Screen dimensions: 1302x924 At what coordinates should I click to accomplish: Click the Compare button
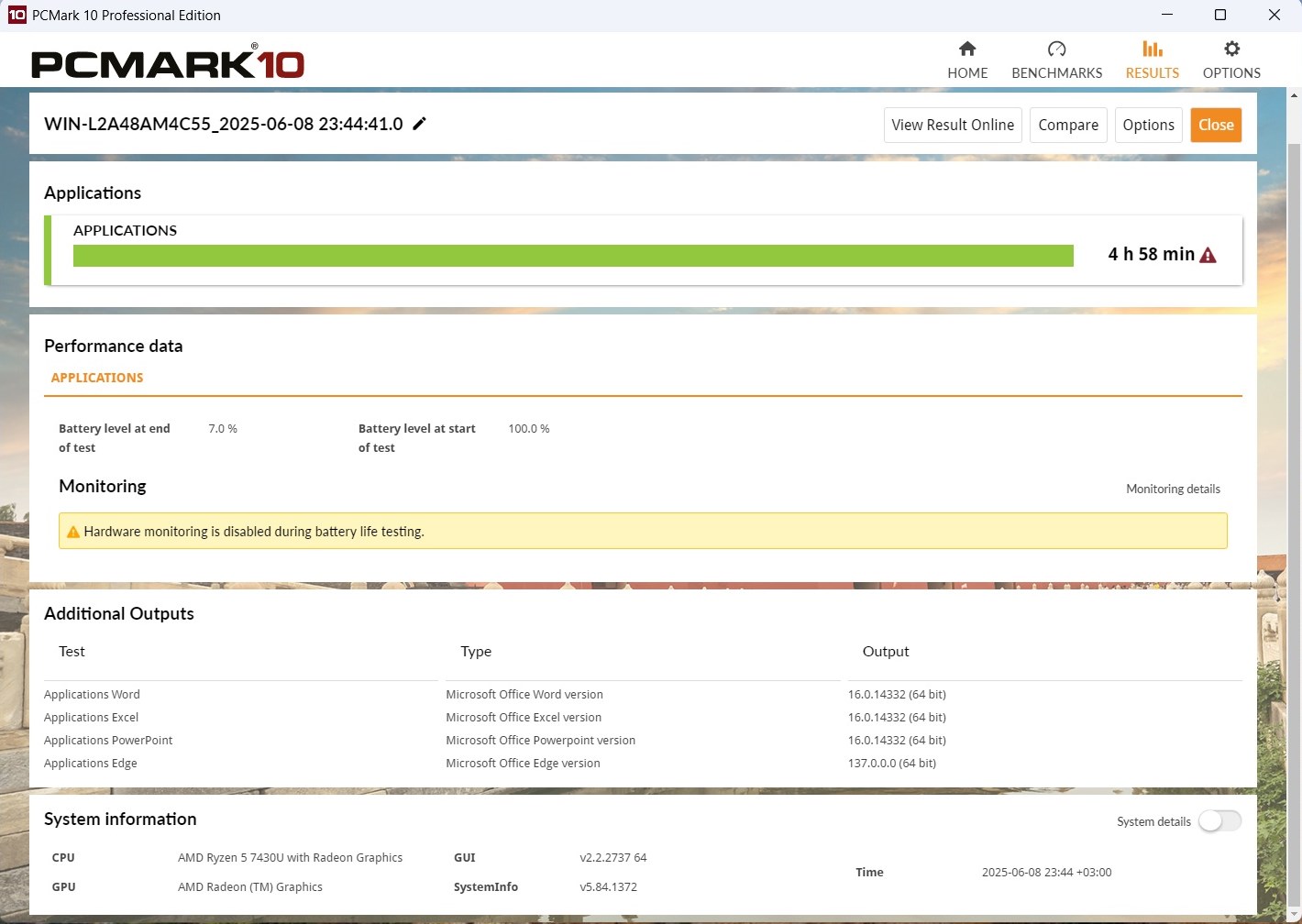pyautogui.click(x=1068, y=126)
